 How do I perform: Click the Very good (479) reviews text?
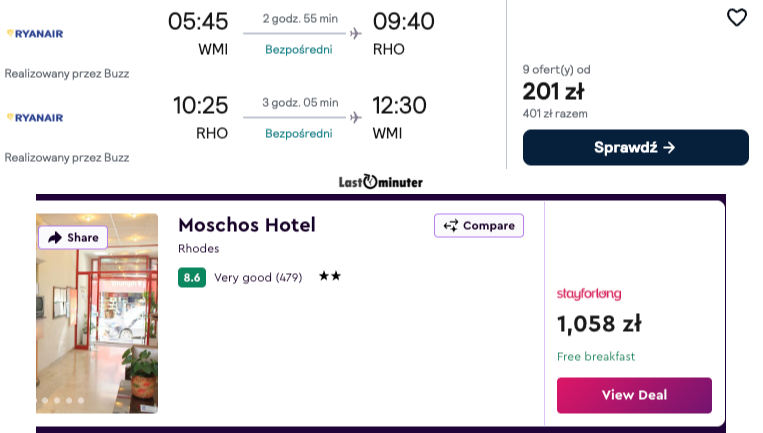[x=258, y=277]
